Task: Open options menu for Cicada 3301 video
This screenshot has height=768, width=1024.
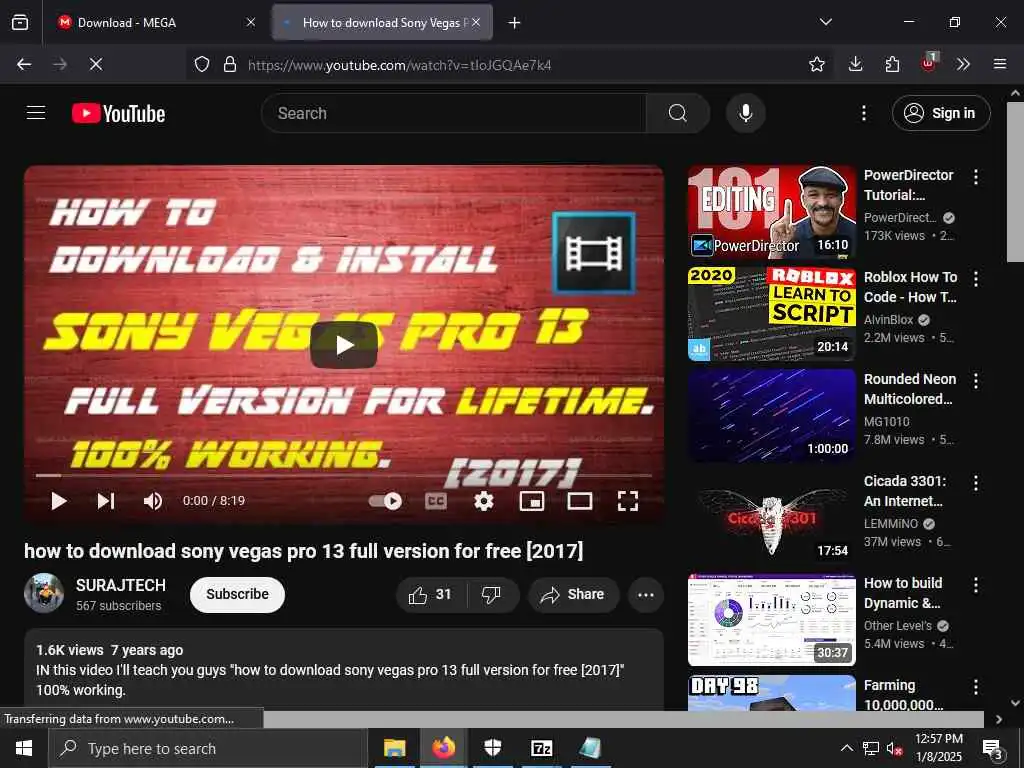Action: tap(976, 483)
